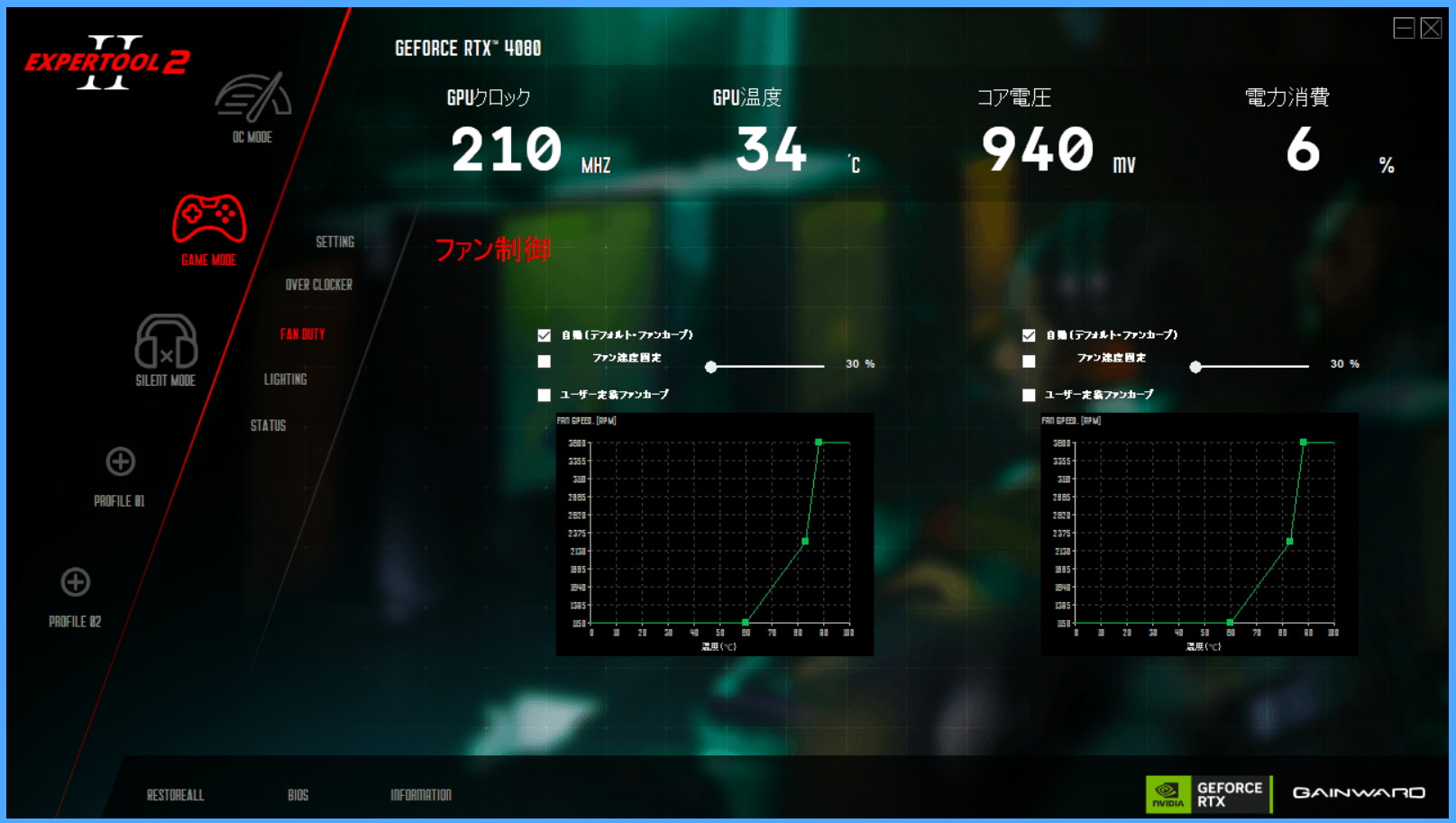
Task: Click right fan curve top point at 3800 RPM
Action: click(1304, 443)
